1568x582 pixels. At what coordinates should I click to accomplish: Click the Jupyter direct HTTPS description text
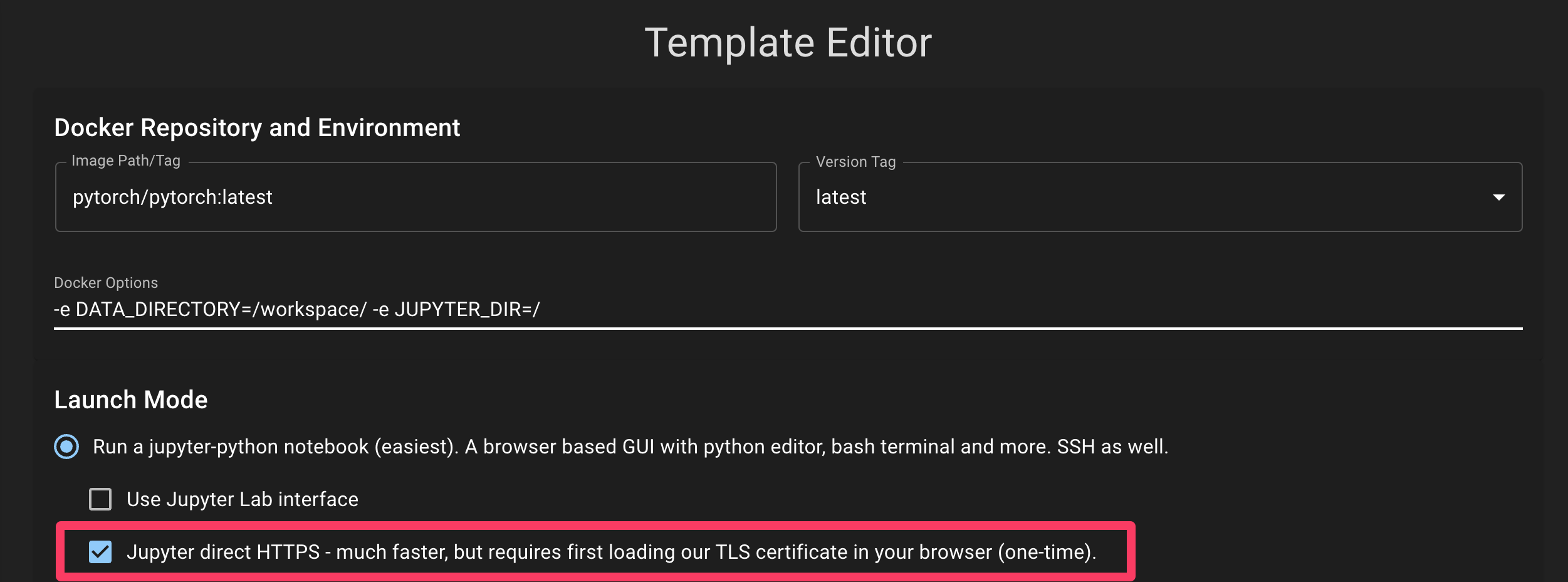(x=611, y=552)
